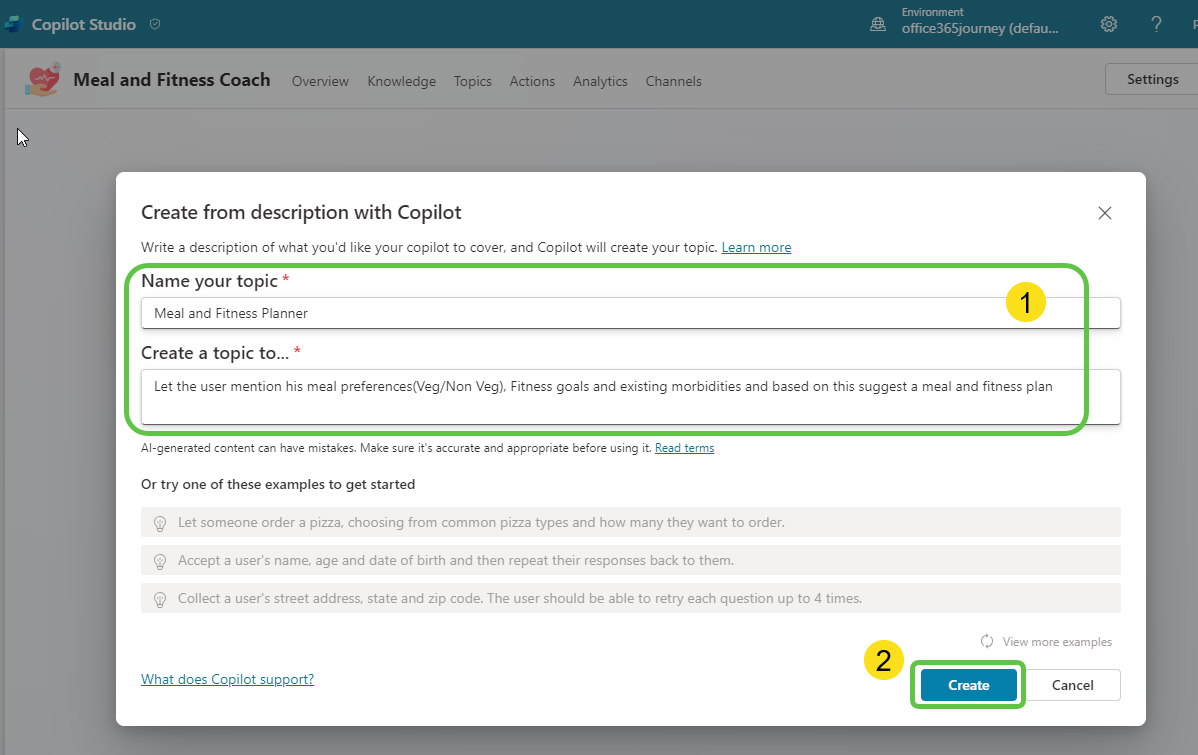Open settings gear icon in header
Image resolution: width=1198 pixels, height=755 pixels.
point(1109,24)
